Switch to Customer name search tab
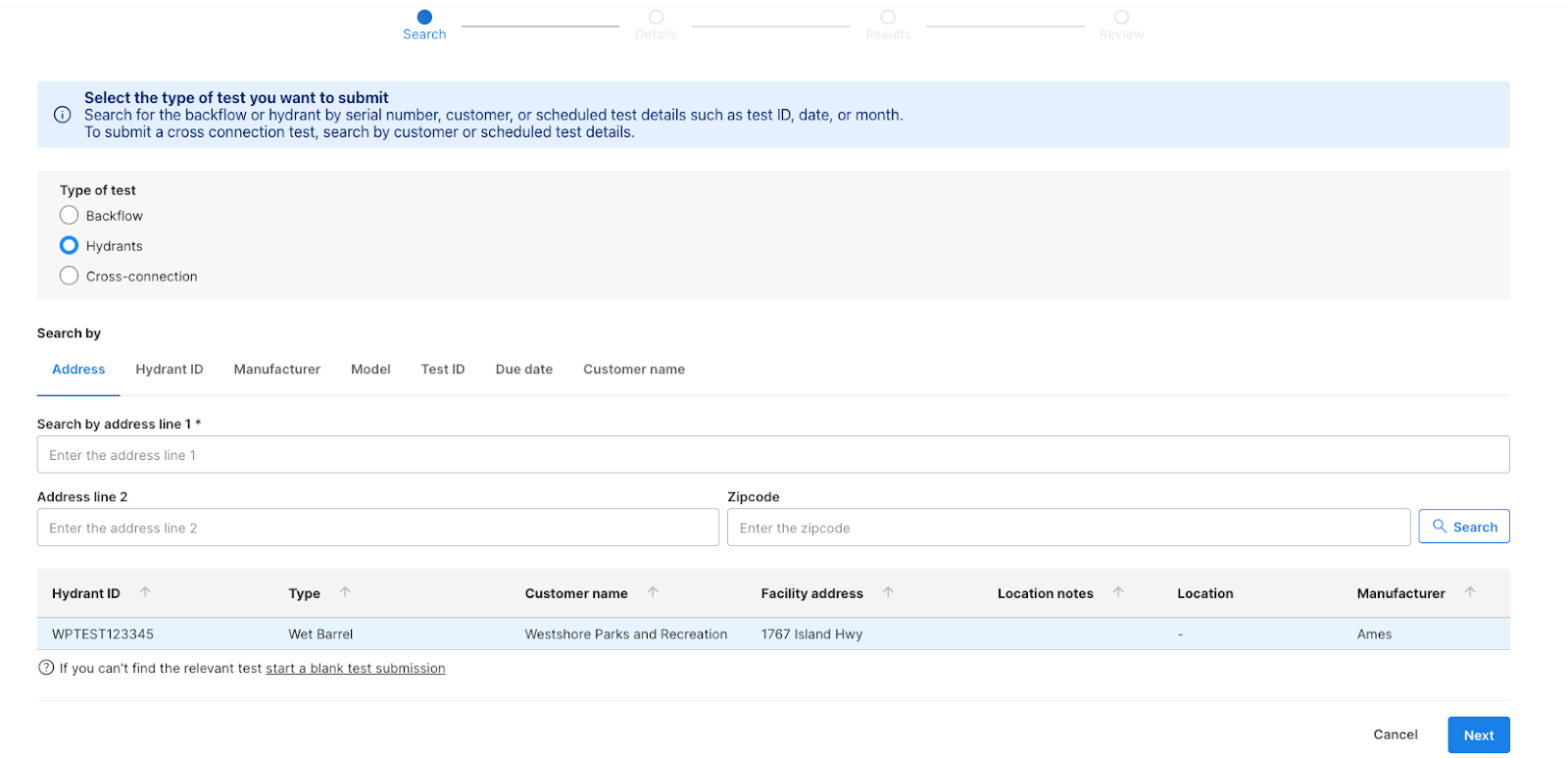 pos(634,370)
